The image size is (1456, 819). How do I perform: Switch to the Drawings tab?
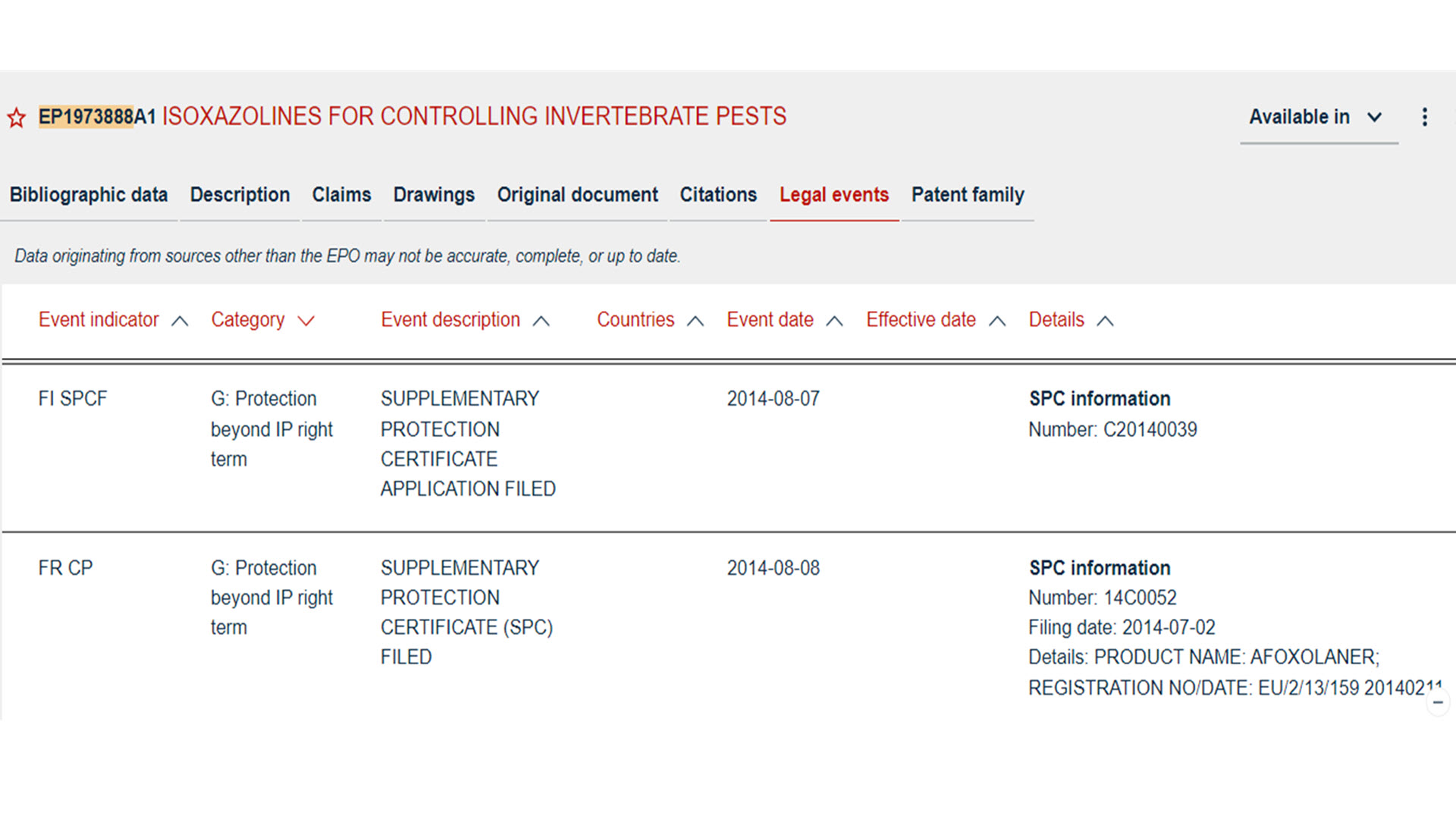click(434, 196)
